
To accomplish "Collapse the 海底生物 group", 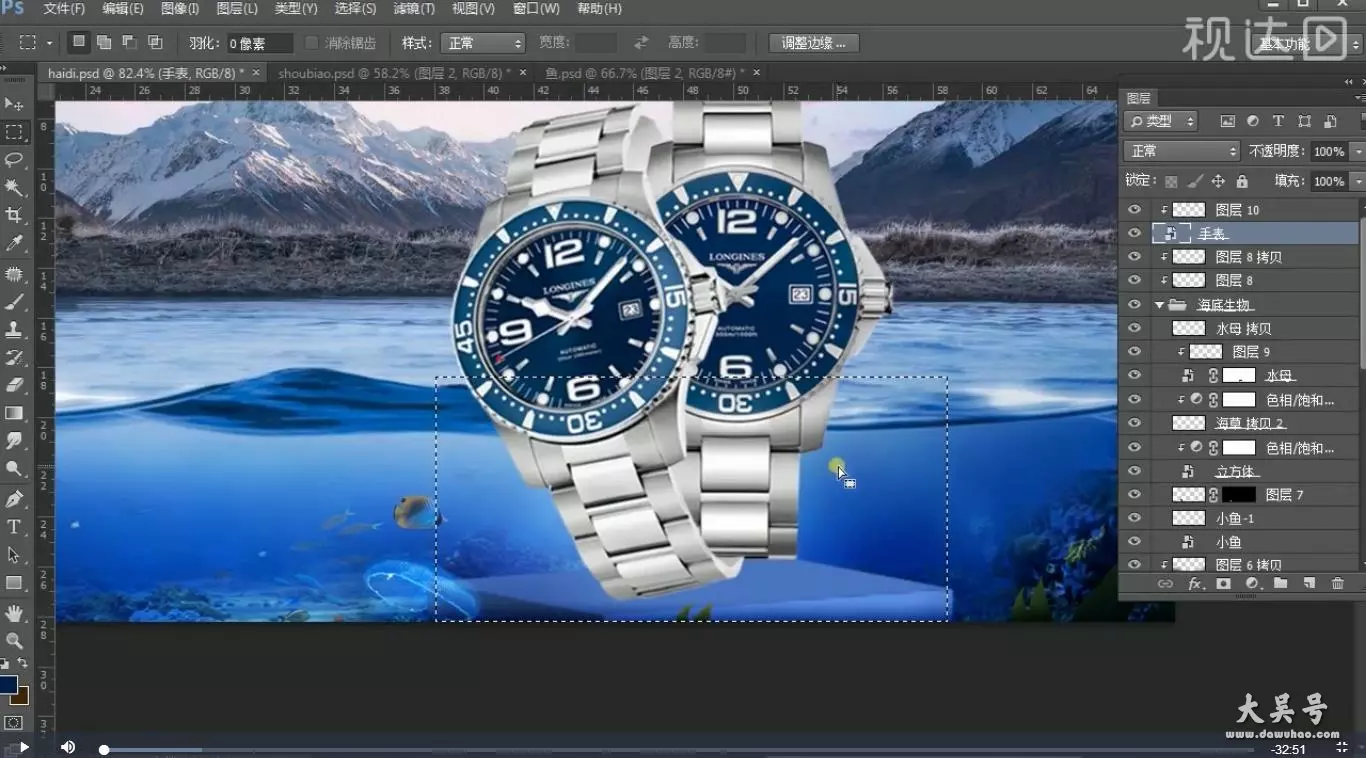I will pos(1159,304).
